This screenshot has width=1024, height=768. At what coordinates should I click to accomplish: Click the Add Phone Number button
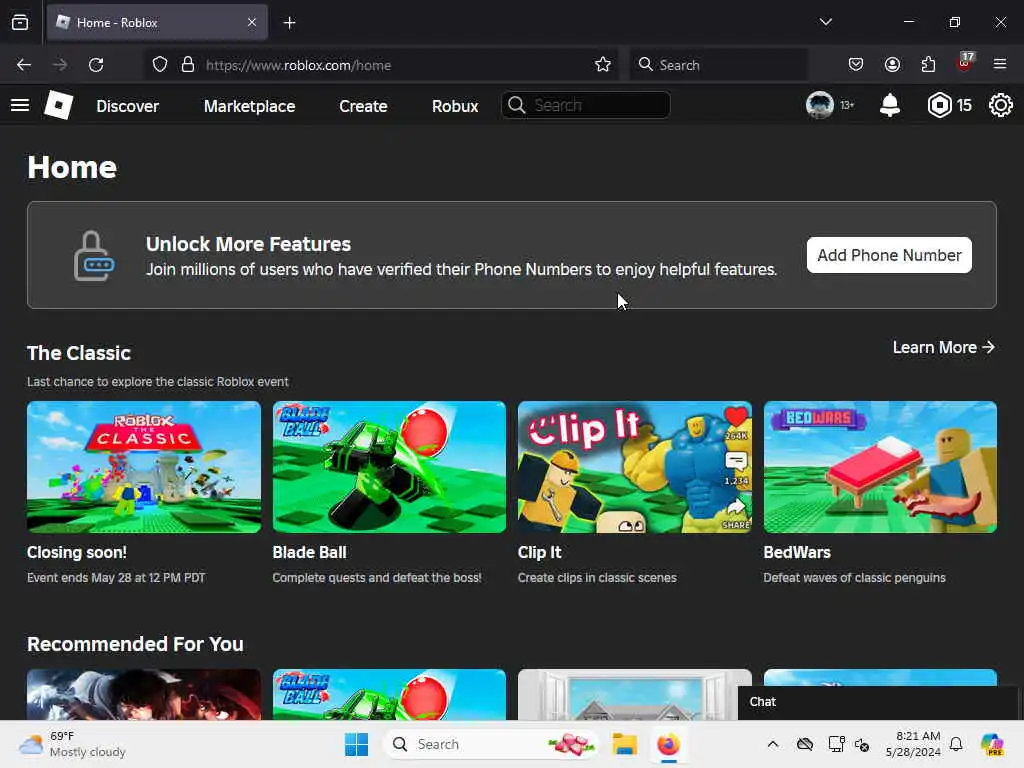click(889, 255)
